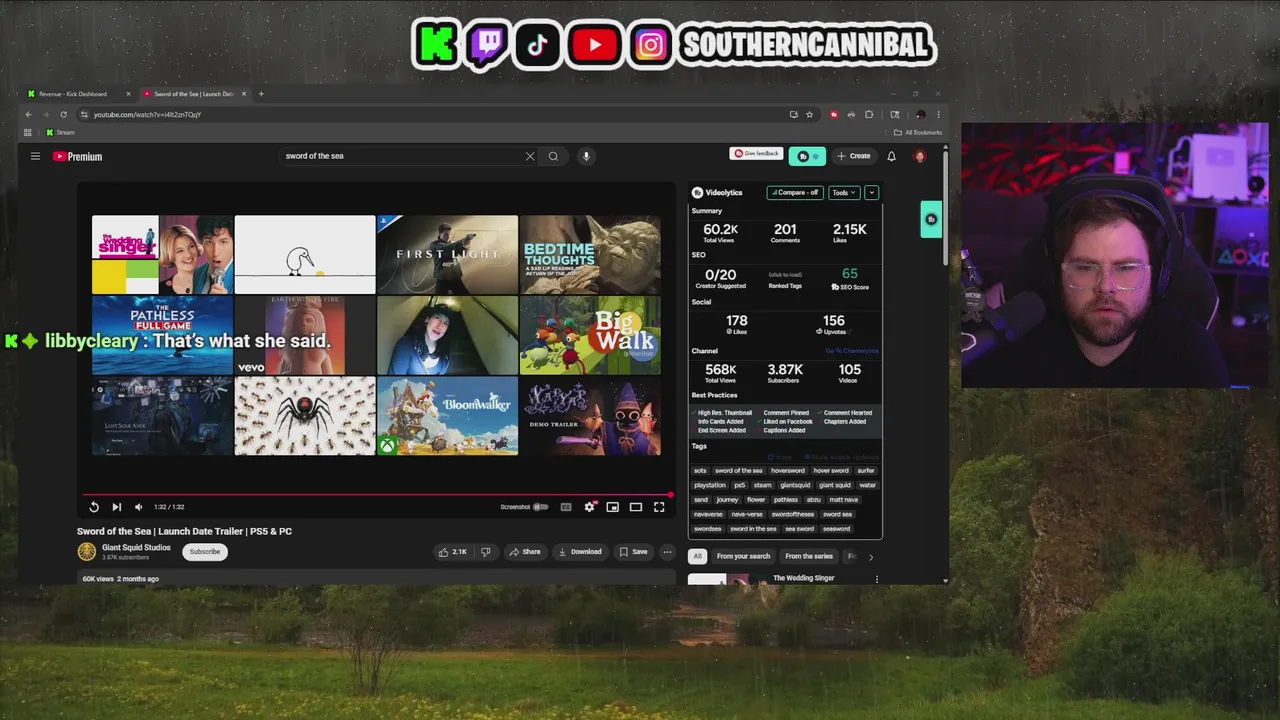Click the teal TubeBuddy header button
The height and width of the screenshot is (720, 1280).
tap(807, 156)
